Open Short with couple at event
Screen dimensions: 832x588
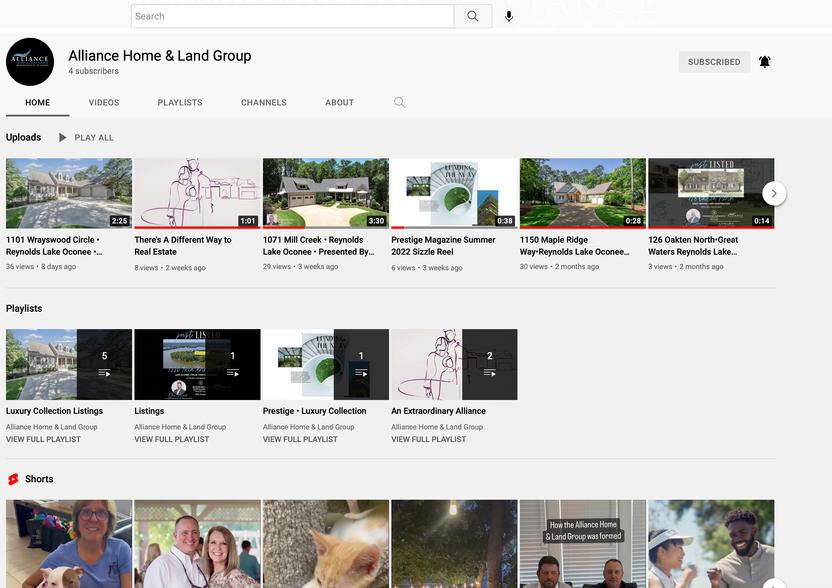(x=197, y=543)
